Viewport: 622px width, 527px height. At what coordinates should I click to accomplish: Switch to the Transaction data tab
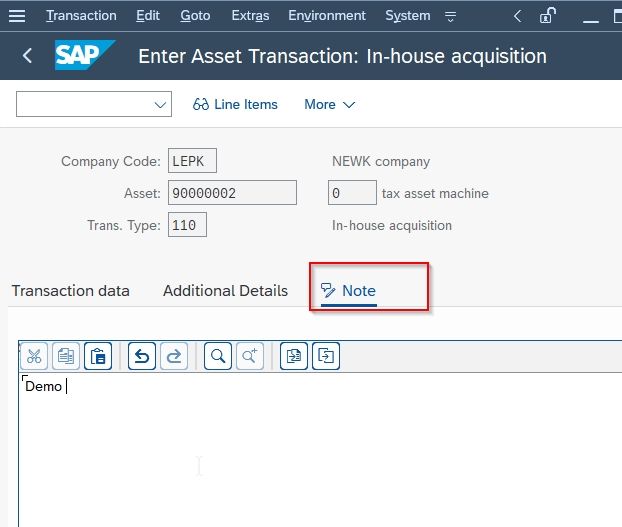[x=71, y=291]
